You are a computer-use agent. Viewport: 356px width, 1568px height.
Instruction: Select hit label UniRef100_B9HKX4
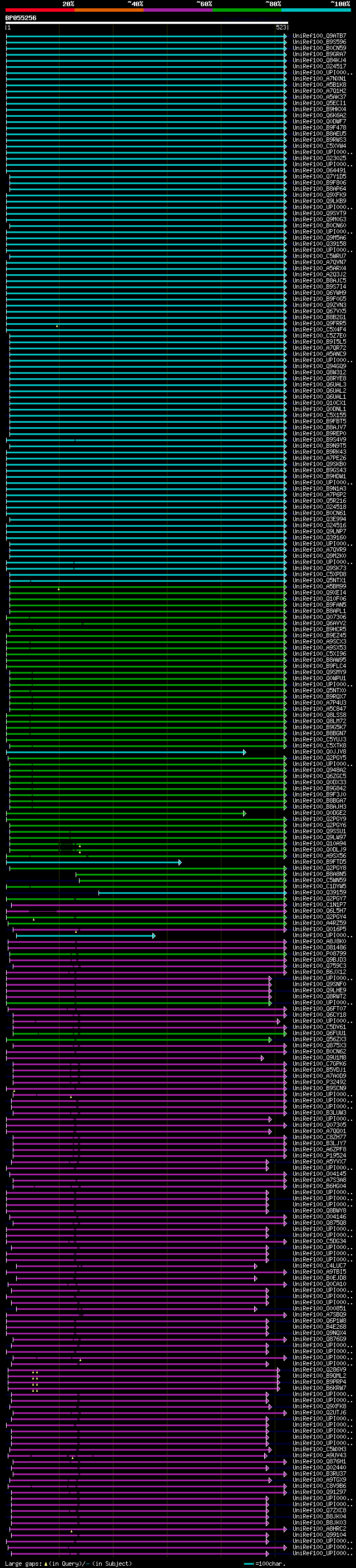(319, 110)
